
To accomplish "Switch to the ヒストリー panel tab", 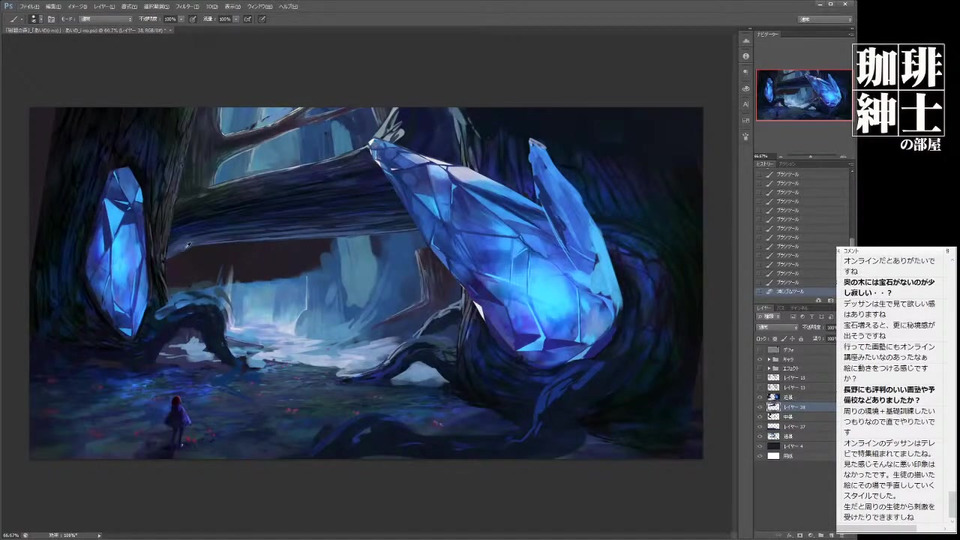I will tap(765, 163).
